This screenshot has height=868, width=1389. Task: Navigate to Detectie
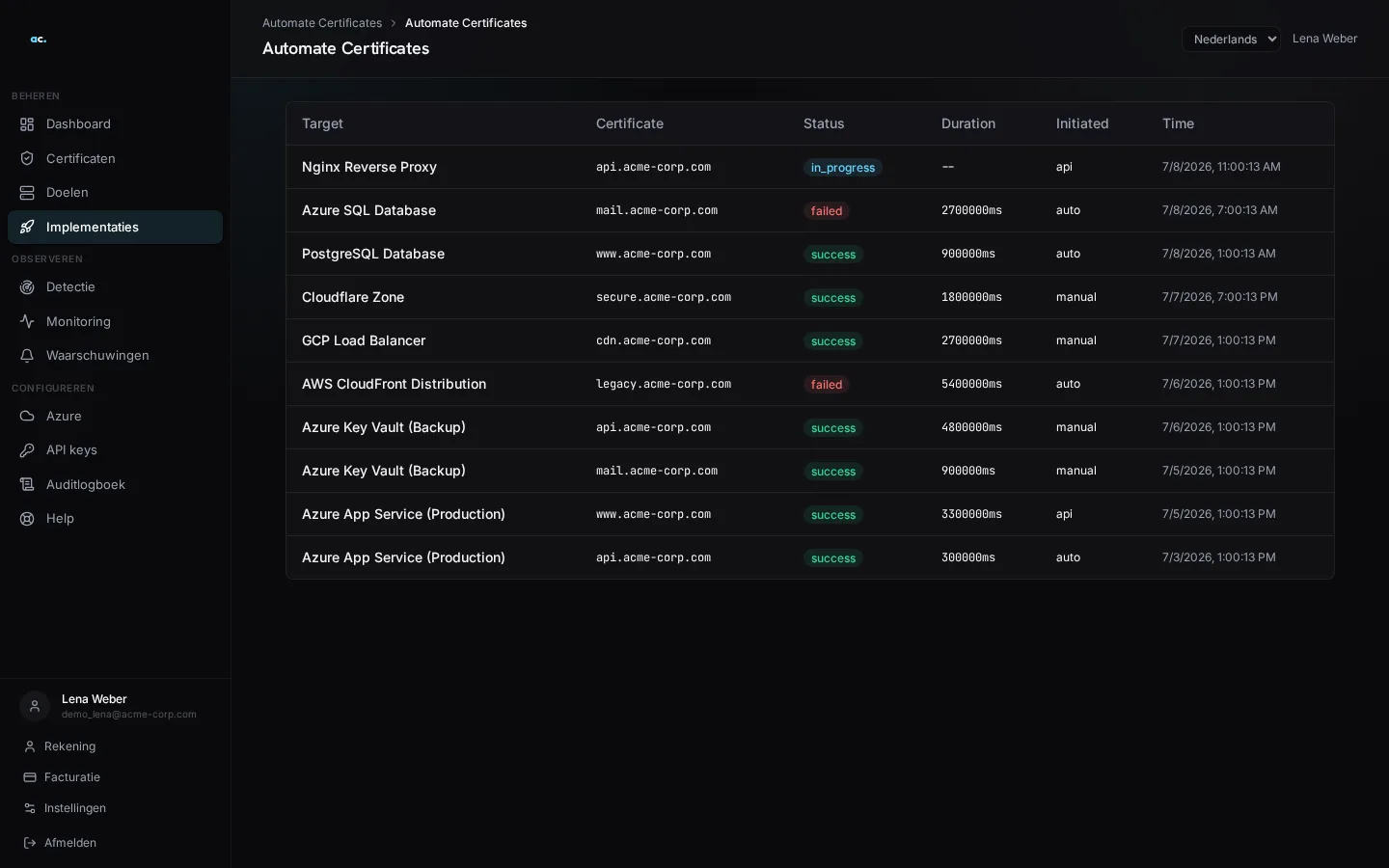coord(115,287)
